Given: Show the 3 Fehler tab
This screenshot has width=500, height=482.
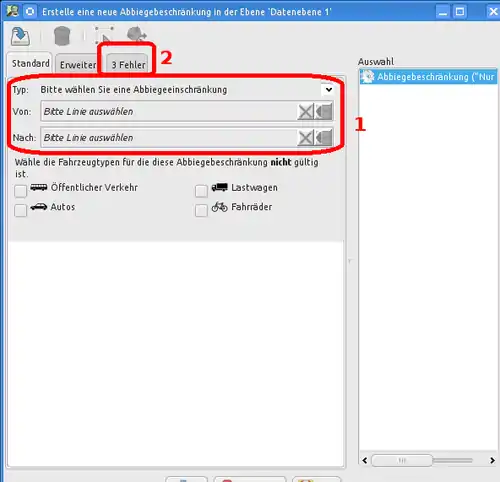Looking at the screenshot, I should (128, 65).
